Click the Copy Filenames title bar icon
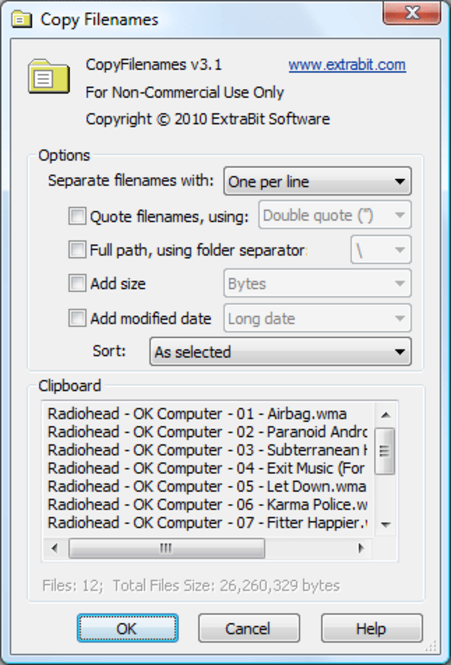Viewport: 451px width, 665px height. coord(22,20)
